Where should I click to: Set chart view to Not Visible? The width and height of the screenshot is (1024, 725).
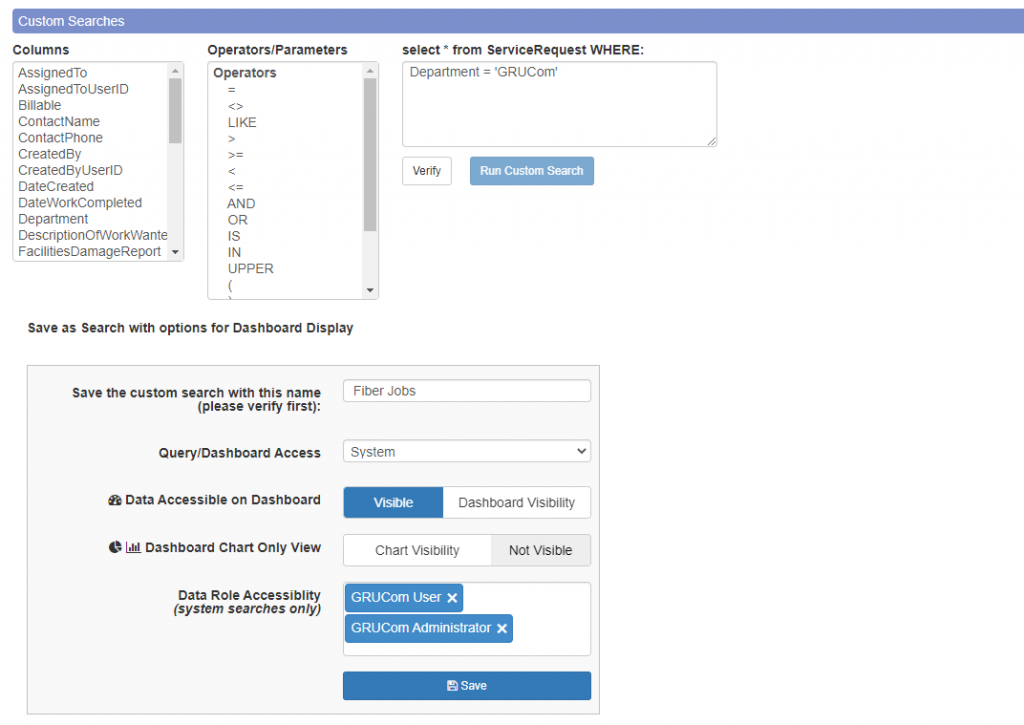(x=540, y=550)
